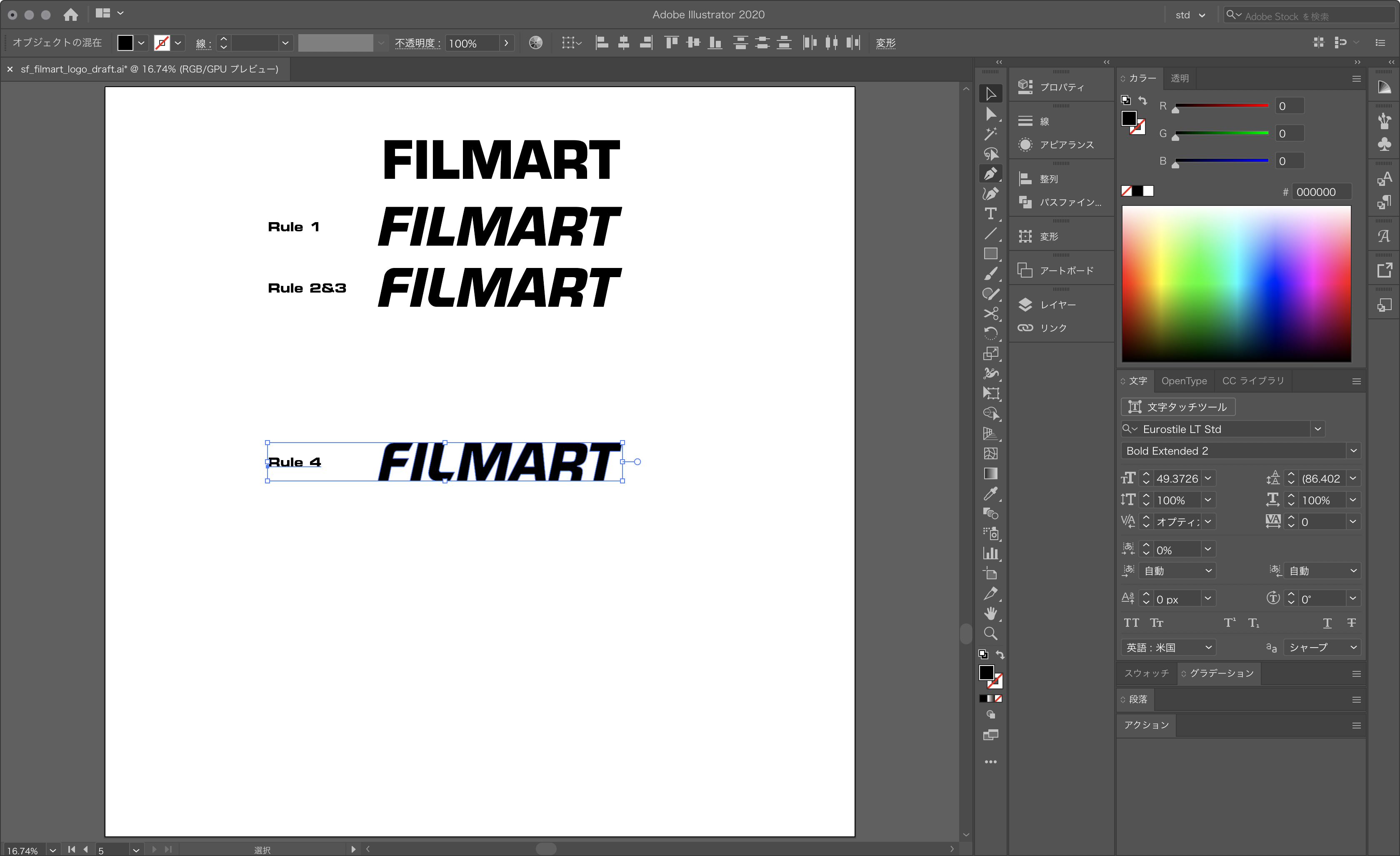Select the Free Transform tool
1400x856 pixels.
(x=990, y=393)
